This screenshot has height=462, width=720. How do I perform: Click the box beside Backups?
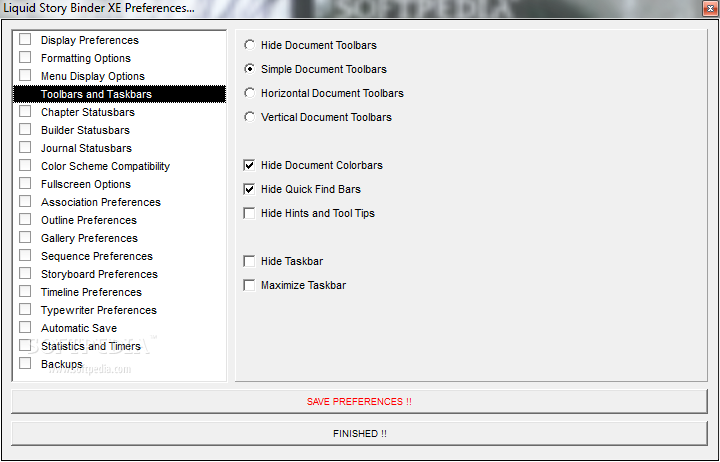point(25,363)
